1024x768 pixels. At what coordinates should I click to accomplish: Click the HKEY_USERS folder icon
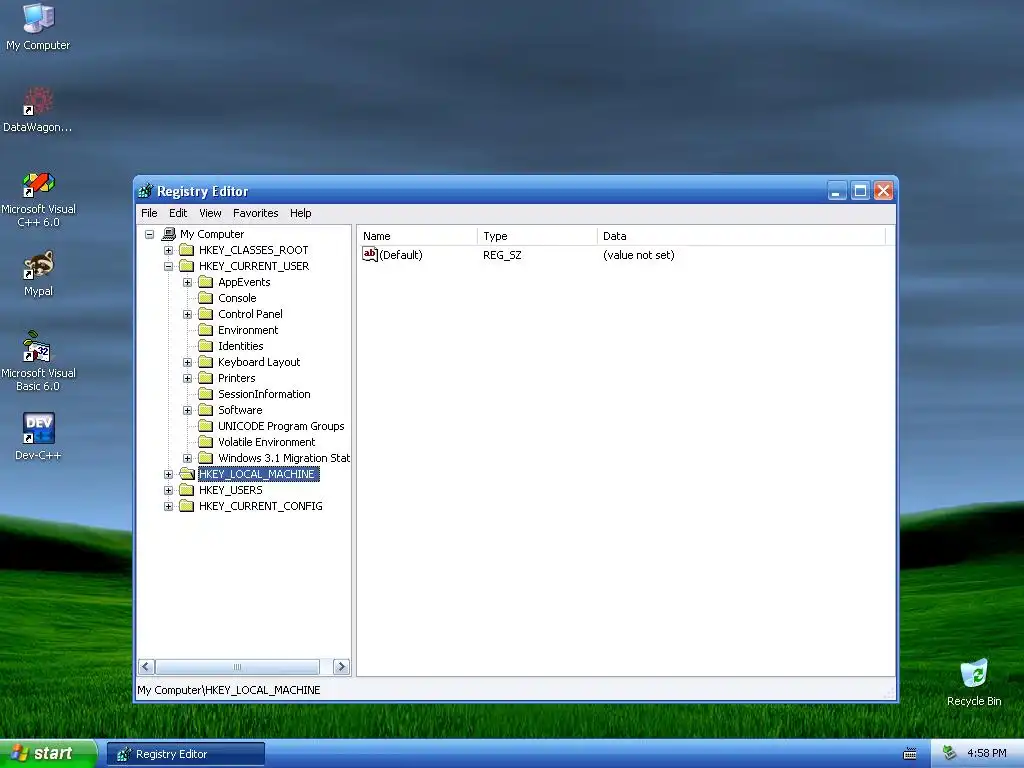(x=187, y=490)
